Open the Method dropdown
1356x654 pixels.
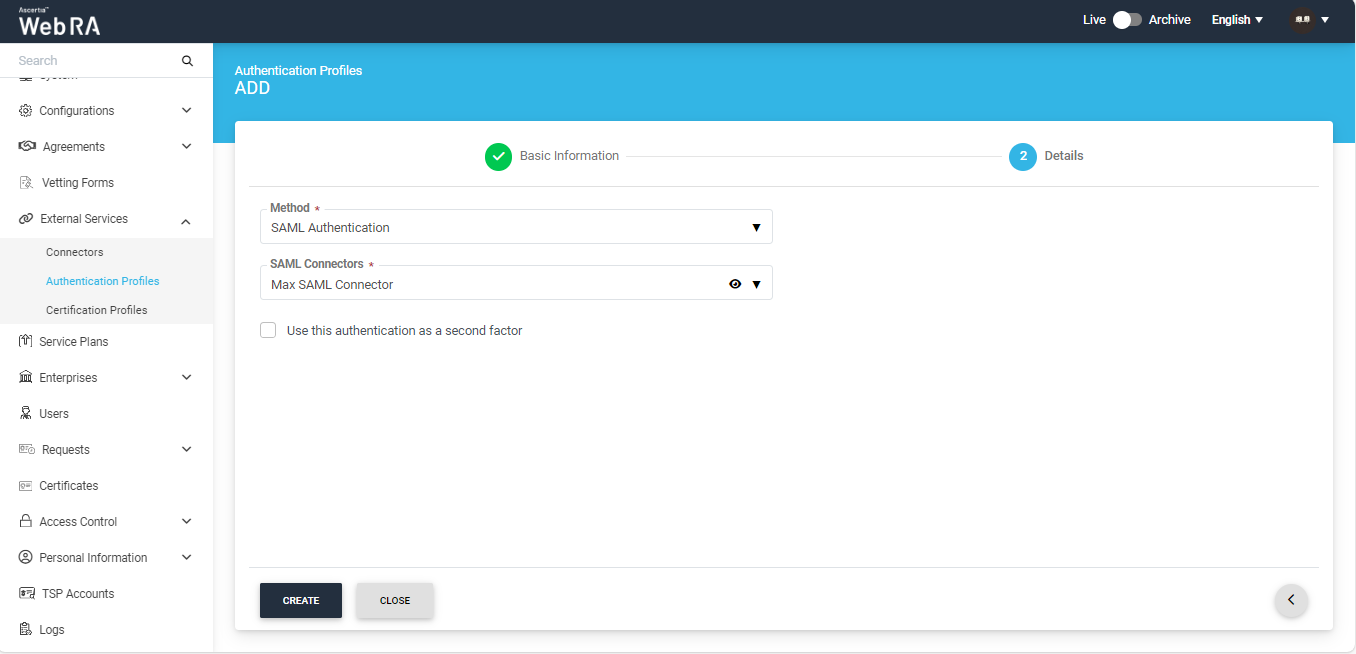coord(515,228)
